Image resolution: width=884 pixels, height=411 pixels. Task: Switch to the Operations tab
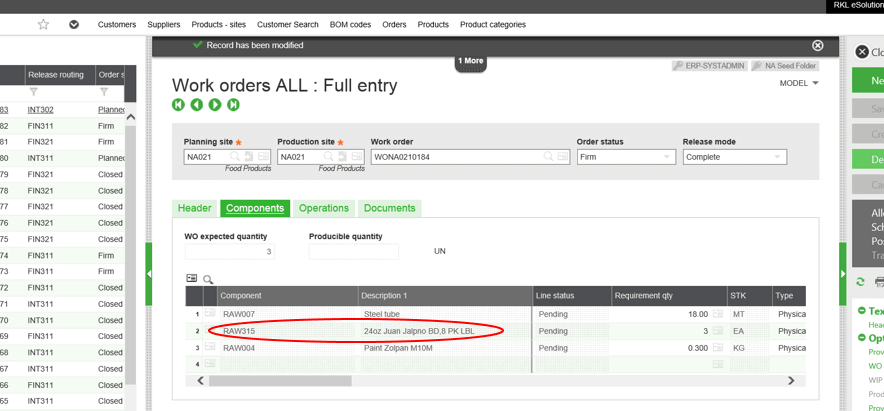[x=324, y=208]
